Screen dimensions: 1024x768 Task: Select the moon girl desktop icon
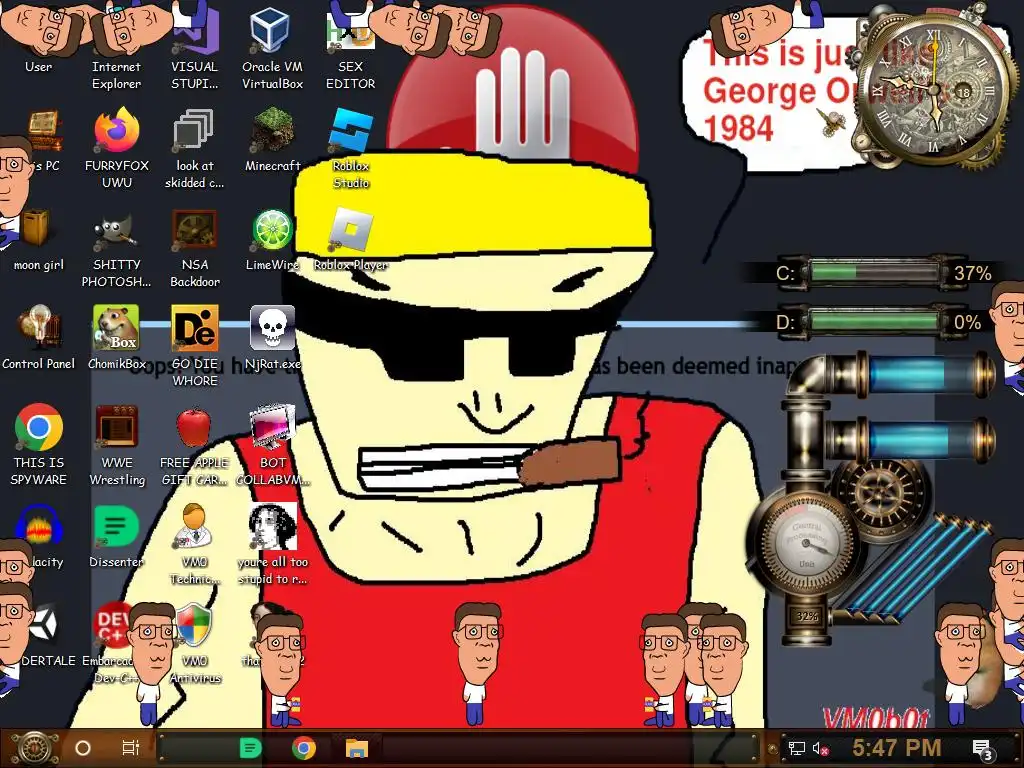39,238
